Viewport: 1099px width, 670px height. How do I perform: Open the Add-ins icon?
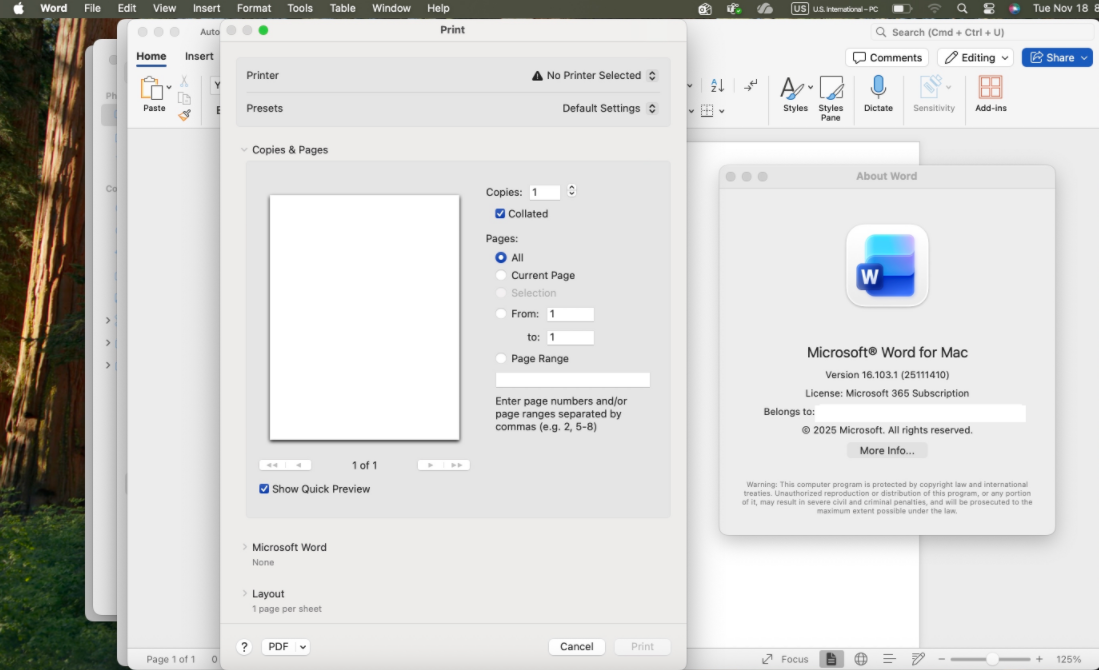pyautogui.click(x=990, y=88)
